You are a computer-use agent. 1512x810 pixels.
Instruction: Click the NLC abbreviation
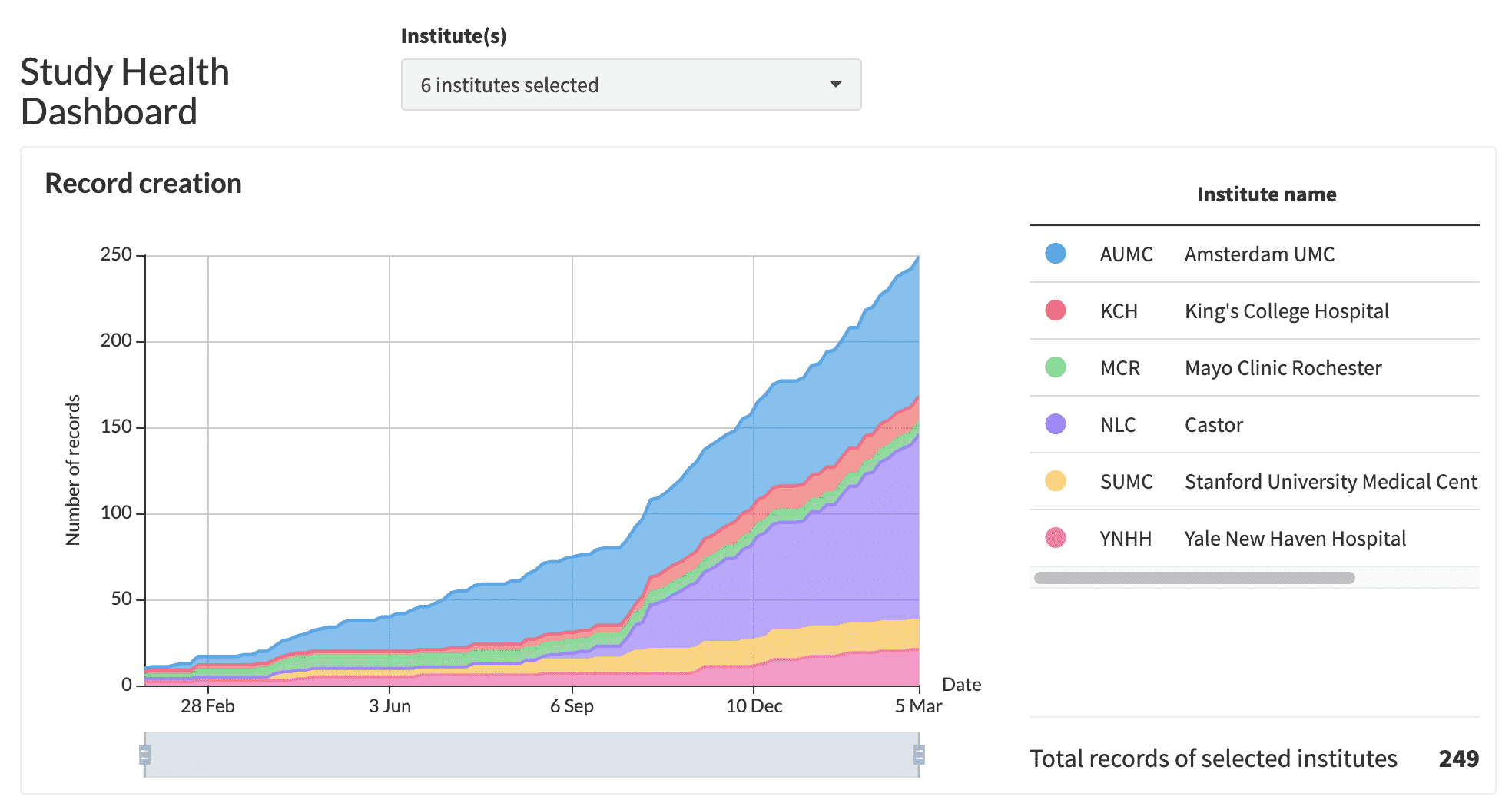tap(1118, 425)
